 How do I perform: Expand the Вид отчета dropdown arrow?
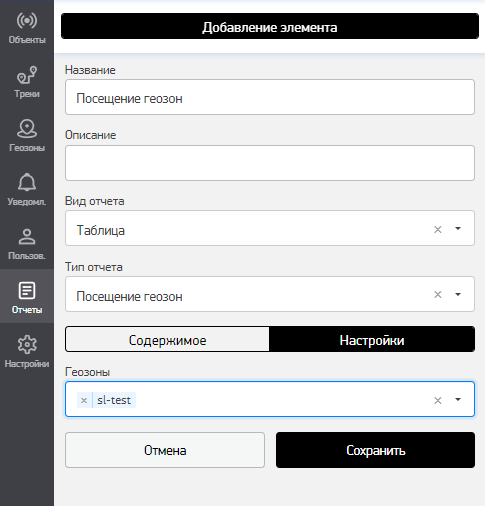458,229
